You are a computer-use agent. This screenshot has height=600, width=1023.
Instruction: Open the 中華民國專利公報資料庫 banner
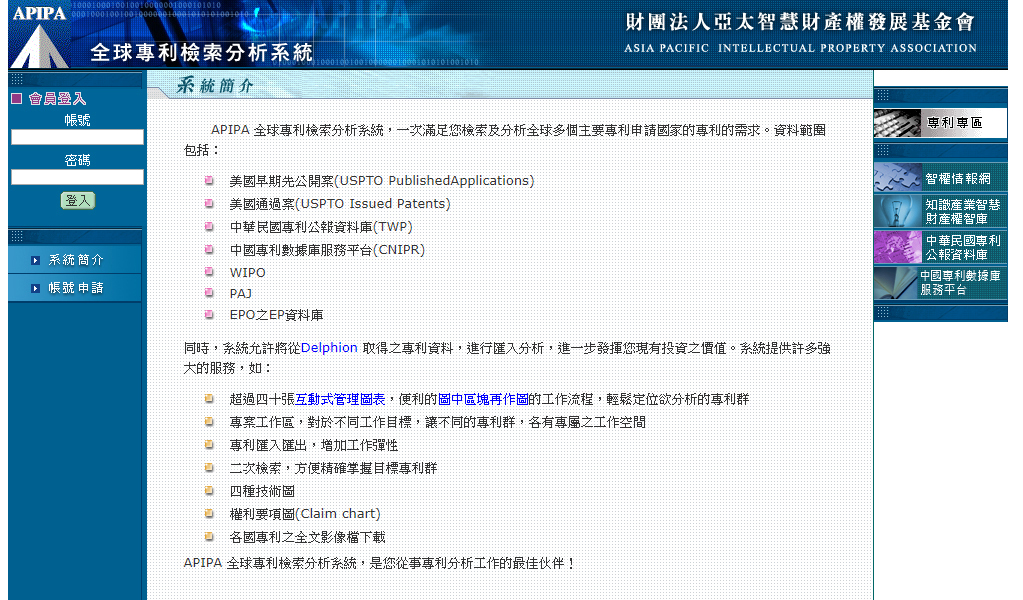[x=940, y=247]
